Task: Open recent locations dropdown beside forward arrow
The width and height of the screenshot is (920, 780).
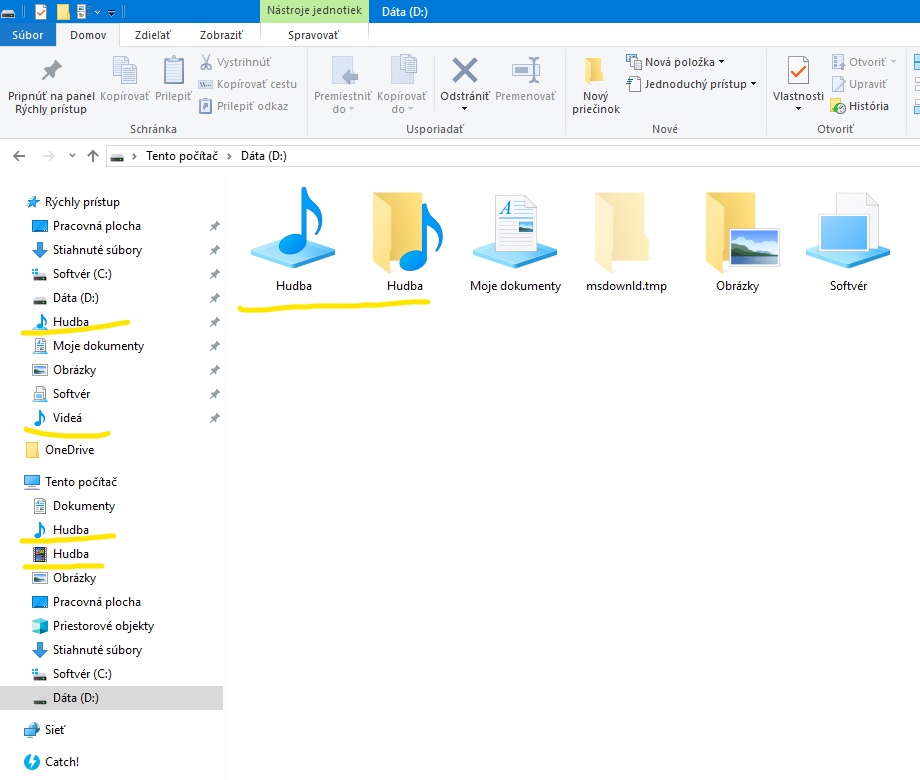Action: tap(72, 156)
